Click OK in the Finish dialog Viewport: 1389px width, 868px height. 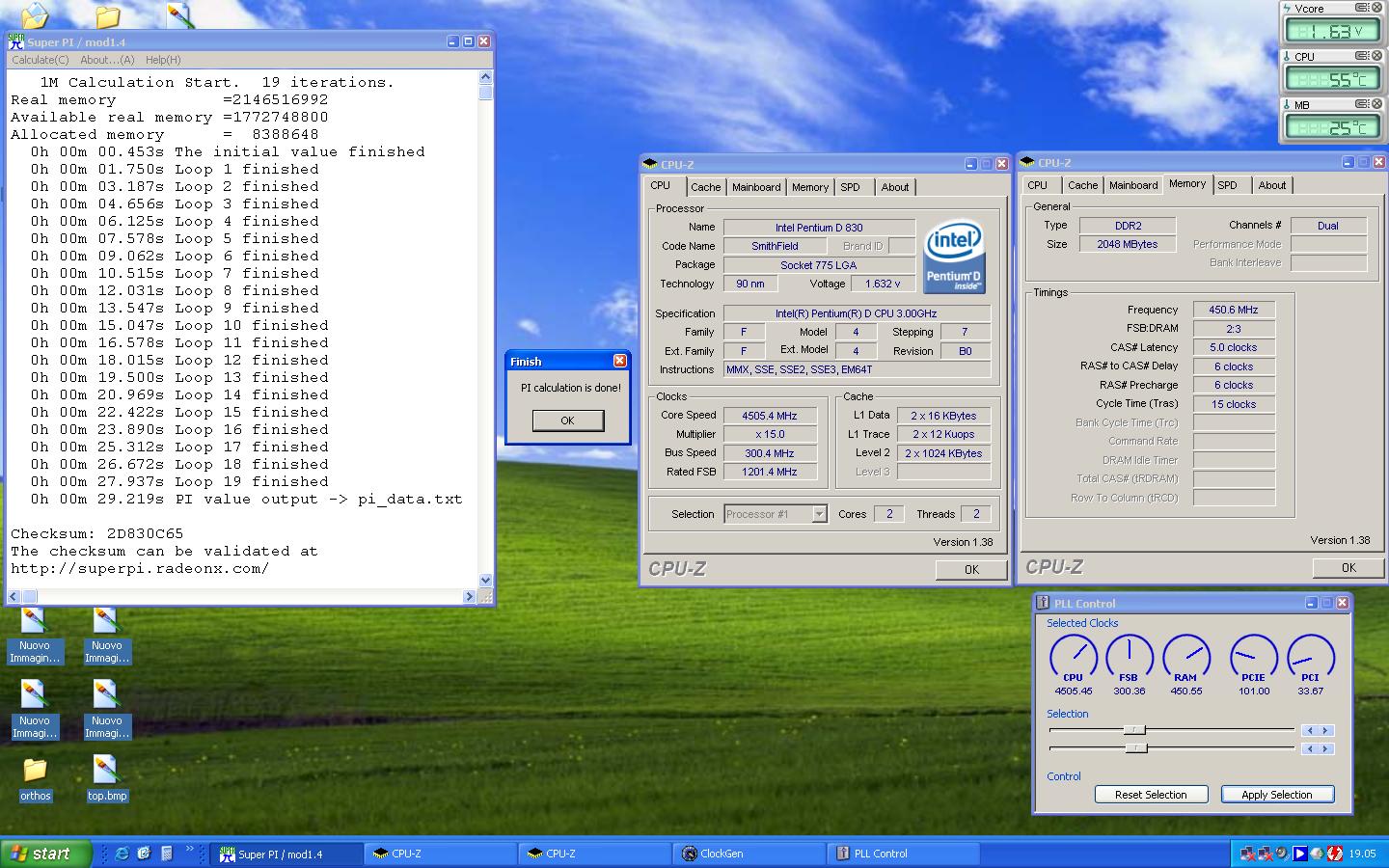(568, 420)
